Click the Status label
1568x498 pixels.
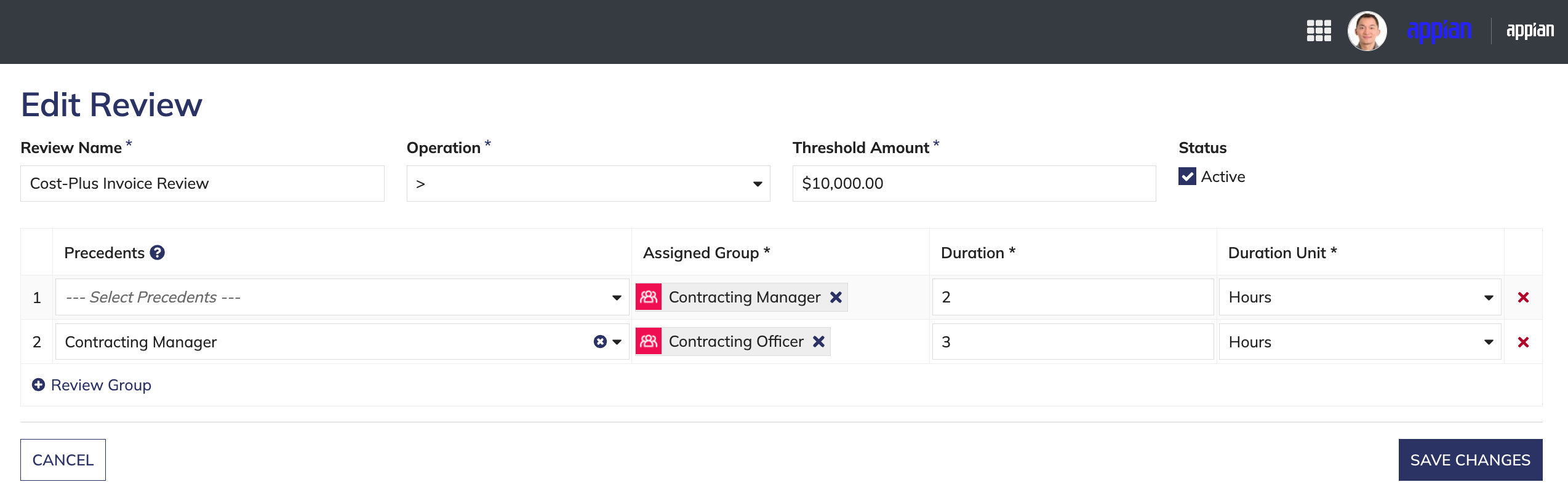(1202, 148)
